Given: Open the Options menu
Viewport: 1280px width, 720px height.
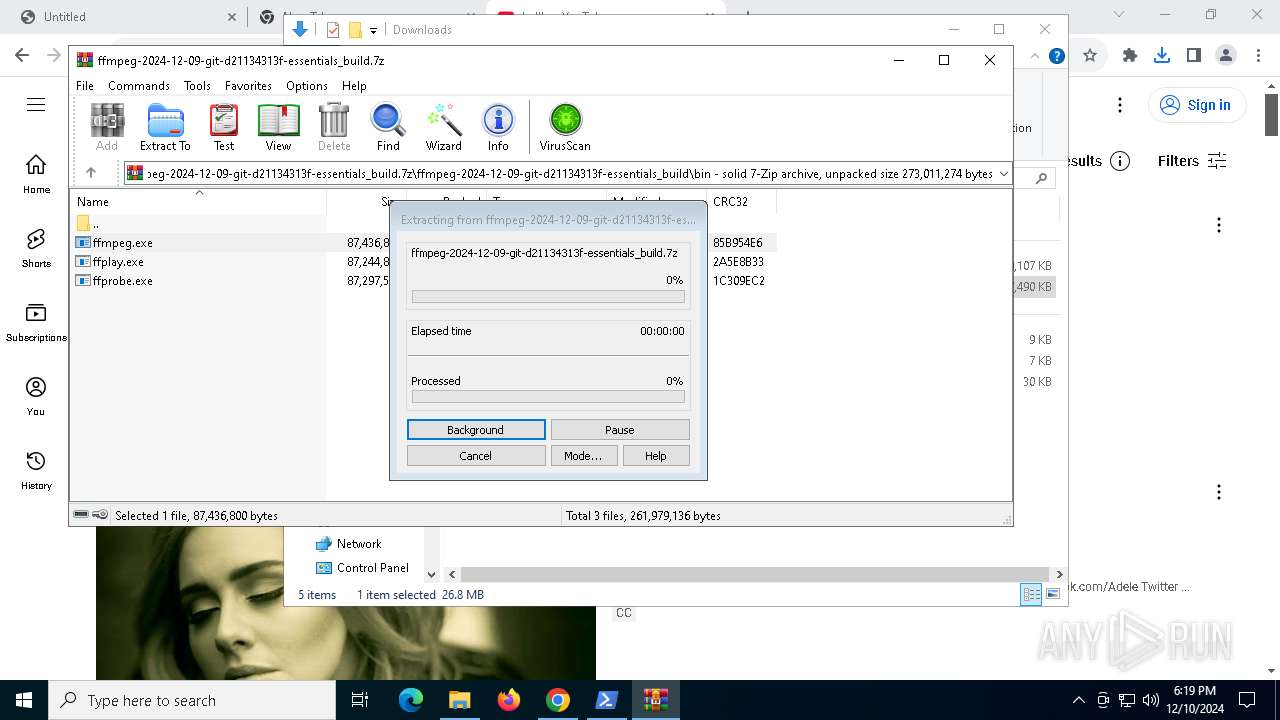Looking at the screenshot, I should (307, 86).
